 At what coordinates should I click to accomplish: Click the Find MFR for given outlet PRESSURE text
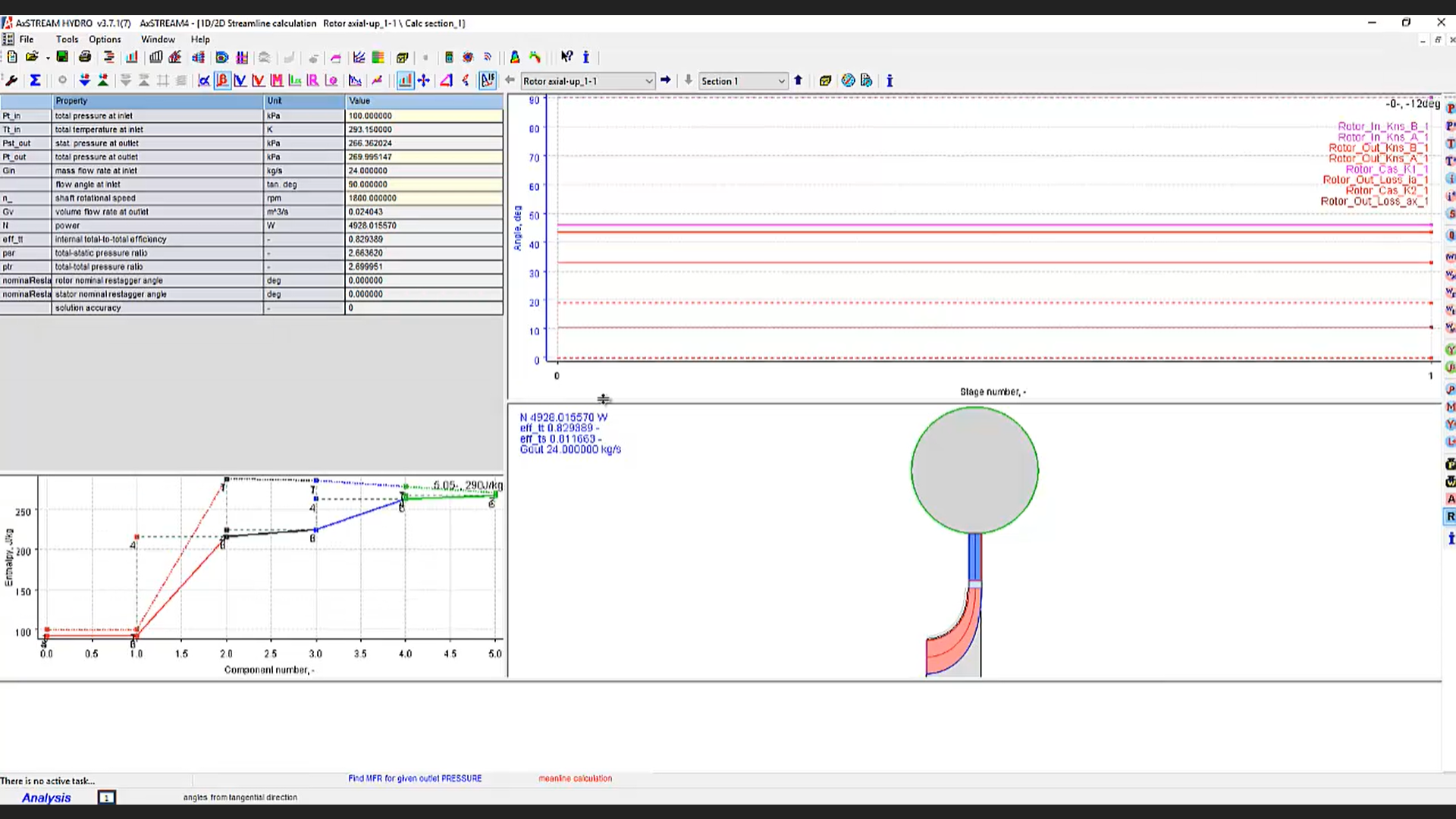click(x=415, y=779)
